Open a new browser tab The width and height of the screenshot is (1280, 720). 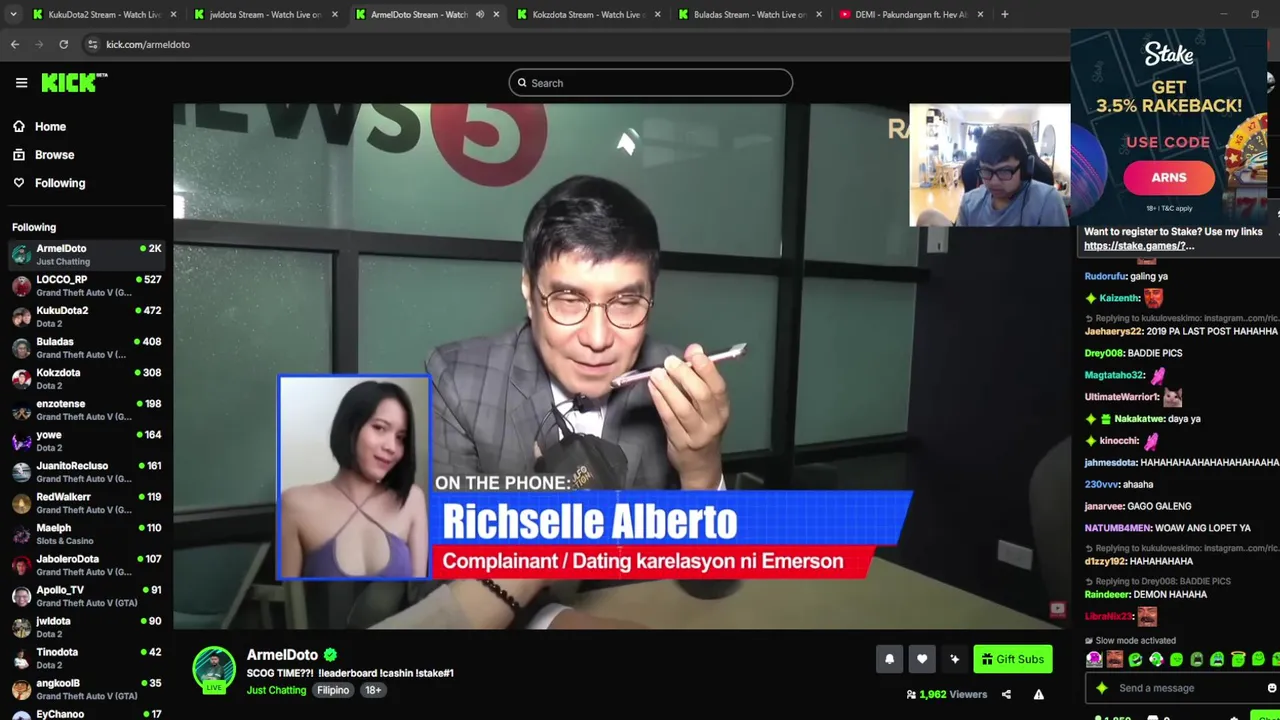(1004, 14)
